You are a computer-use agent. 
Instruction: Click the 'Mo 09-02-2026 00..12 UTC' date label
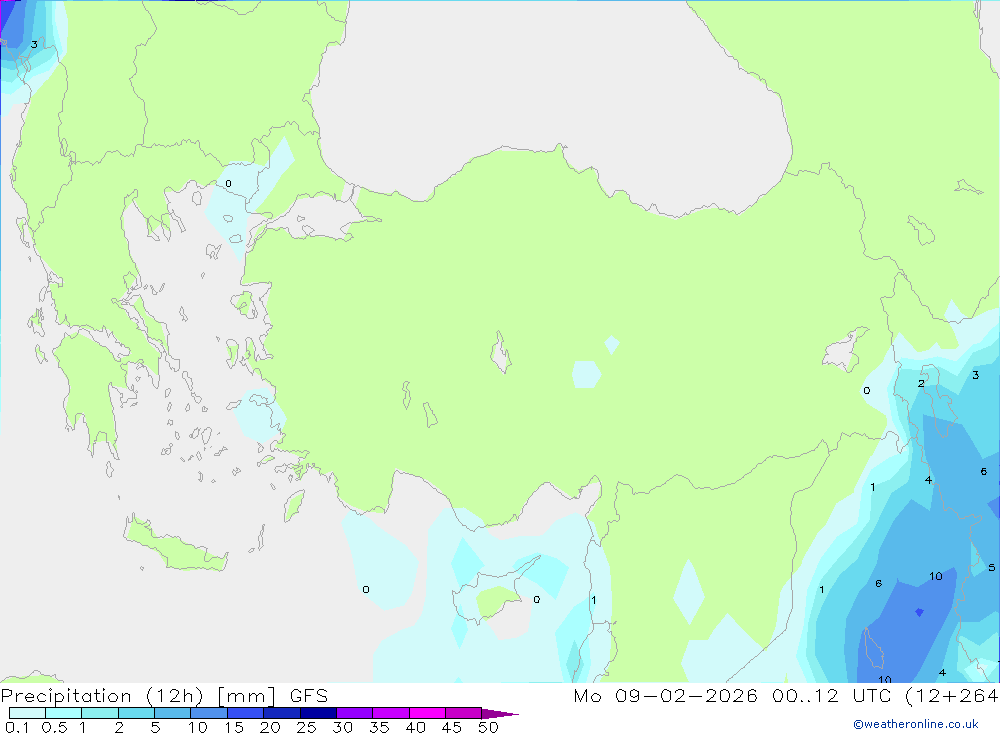pyautogui.click(x=732, y=695)
